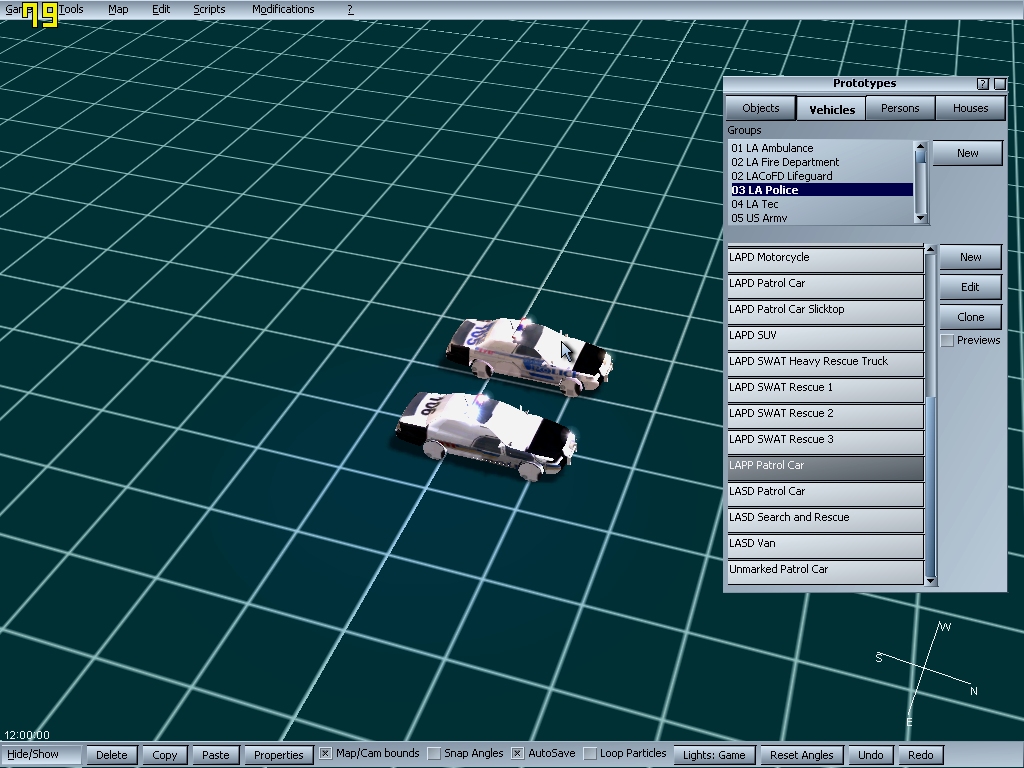Click the Clone prototype button

pos(970,317)
